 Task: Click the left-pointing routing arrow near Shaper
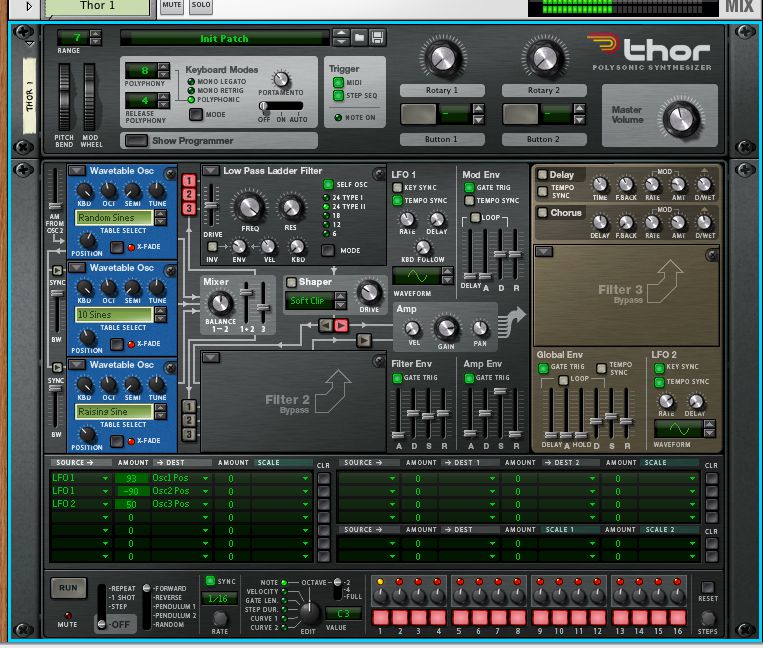point(326,324)
